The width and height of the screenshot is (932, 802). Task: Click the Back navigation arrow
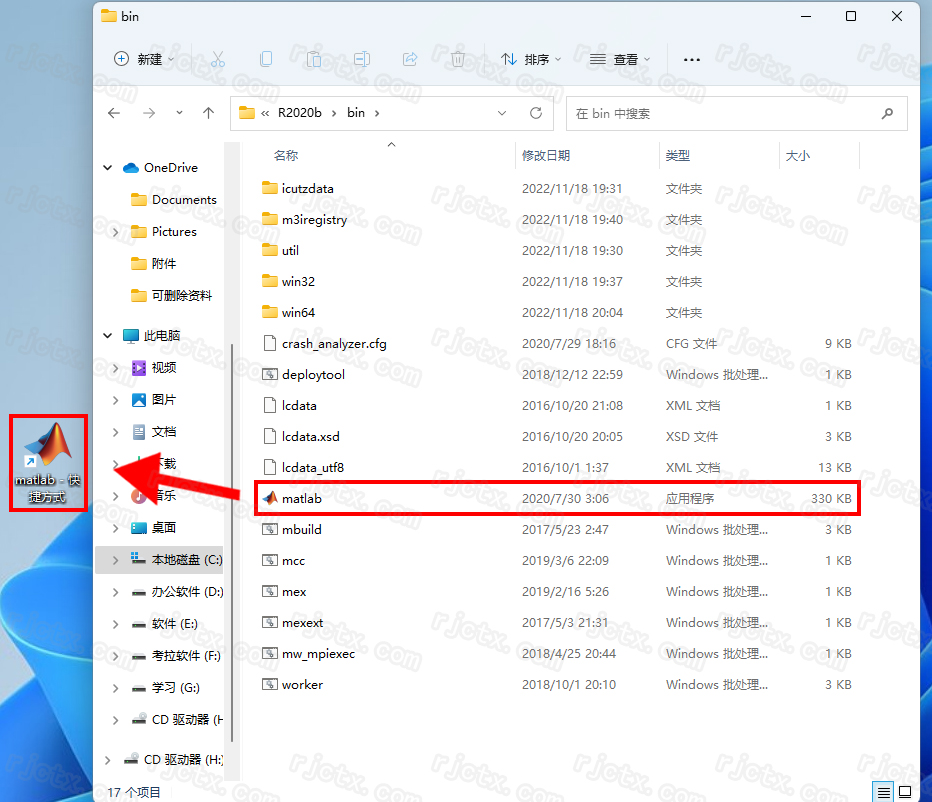coord(114,113)
